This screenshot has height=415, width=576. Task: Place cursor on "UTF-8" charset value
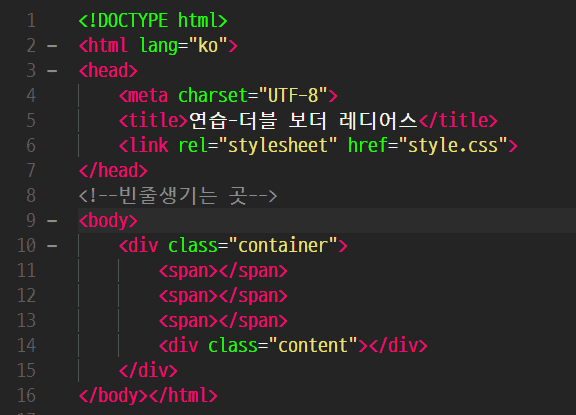[x=293, y=95]
